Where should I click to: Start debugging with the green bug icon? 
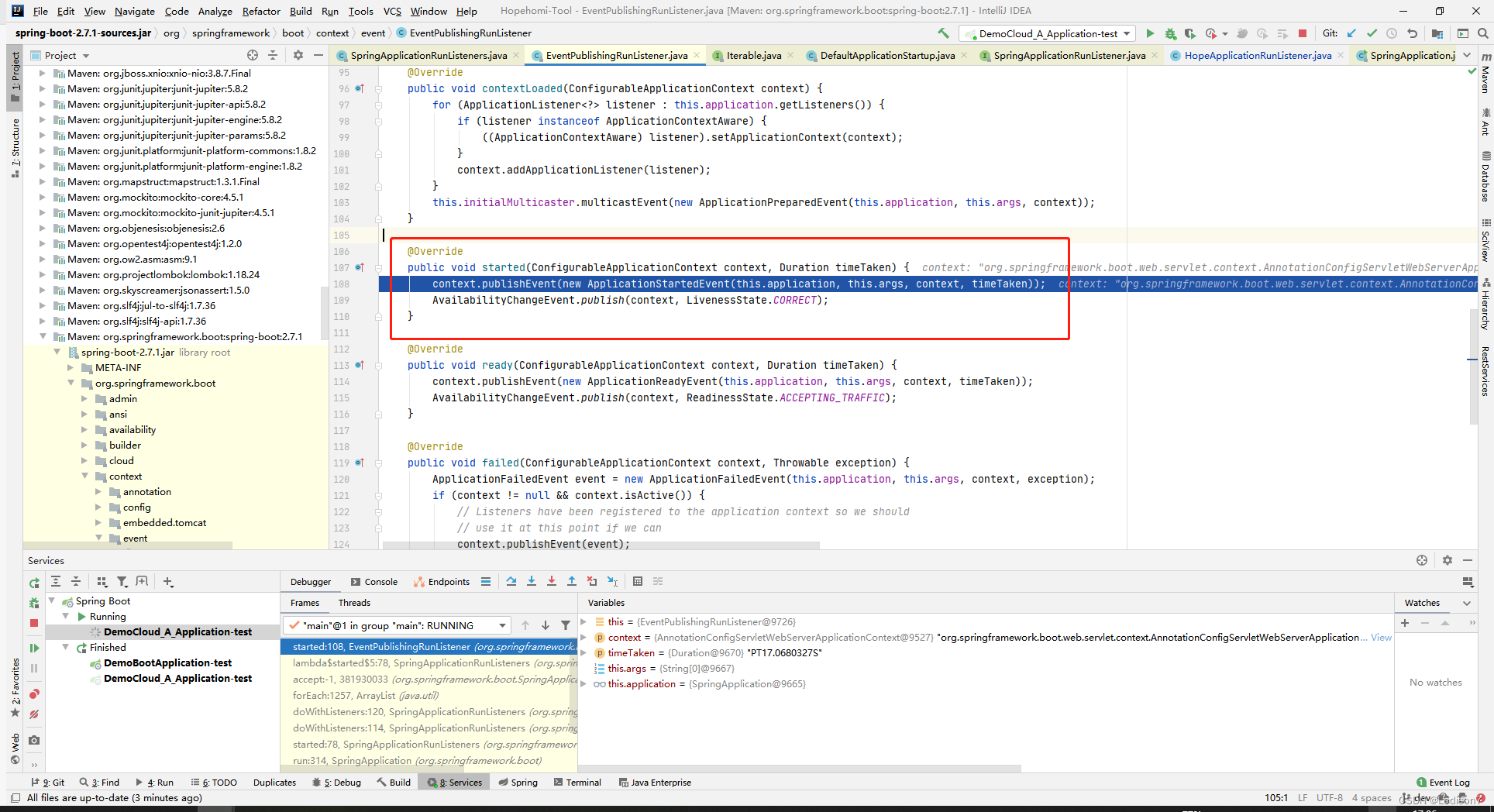(1170, 33)
